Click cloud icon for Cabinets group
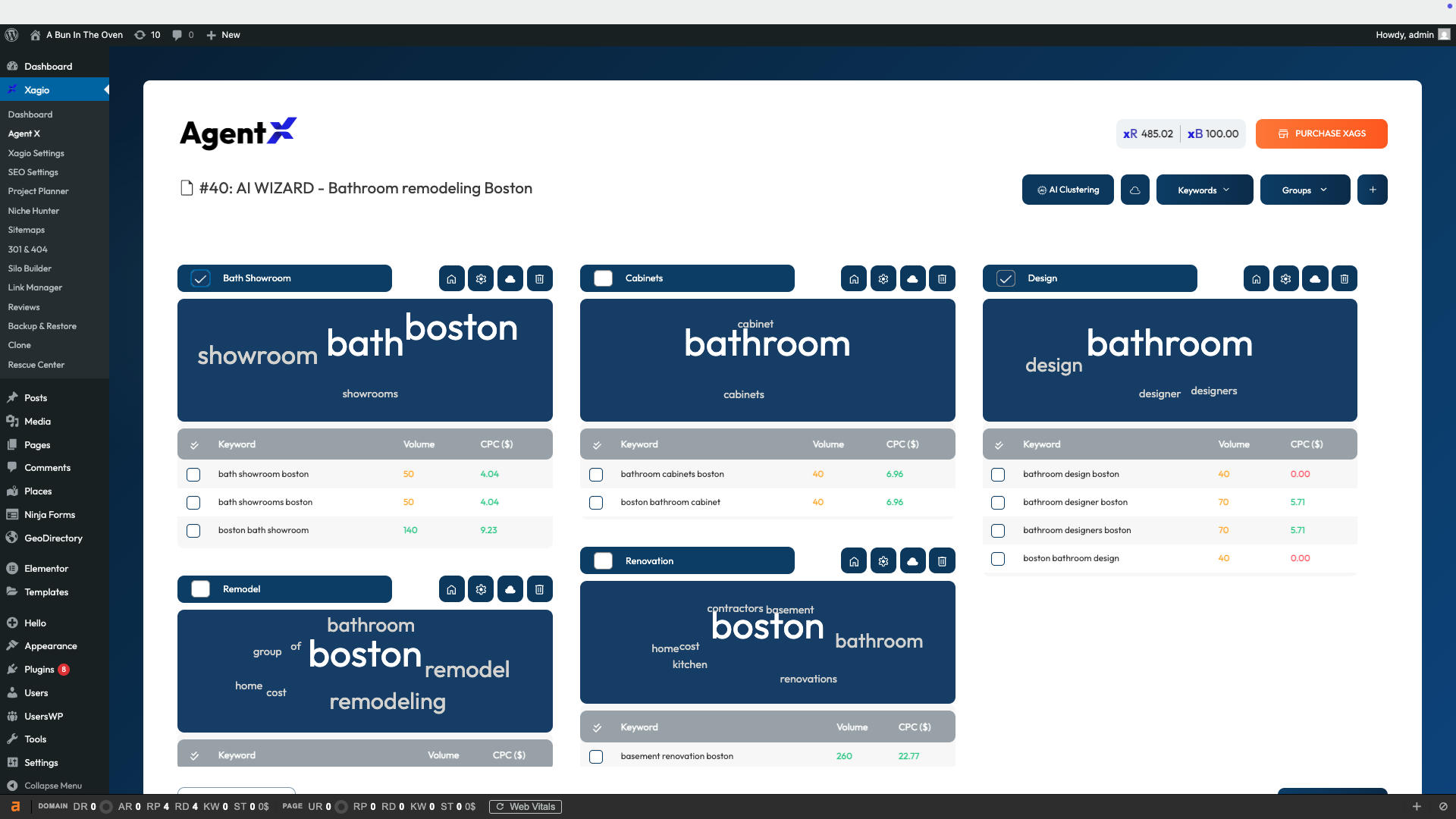Screen dimensions: 1456x819 [x=912, y=279]
